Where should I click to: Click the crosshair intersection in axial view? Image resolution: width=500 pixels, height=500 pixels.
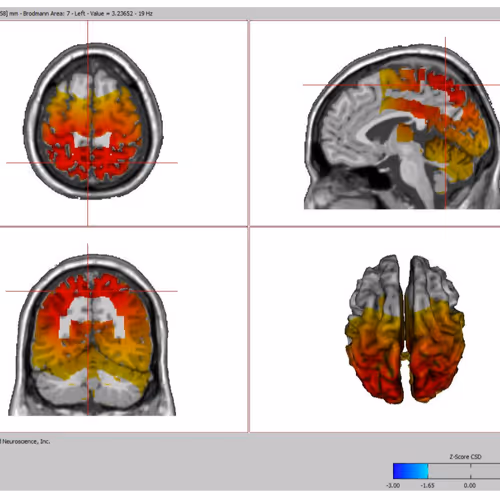tap(88, 163)
